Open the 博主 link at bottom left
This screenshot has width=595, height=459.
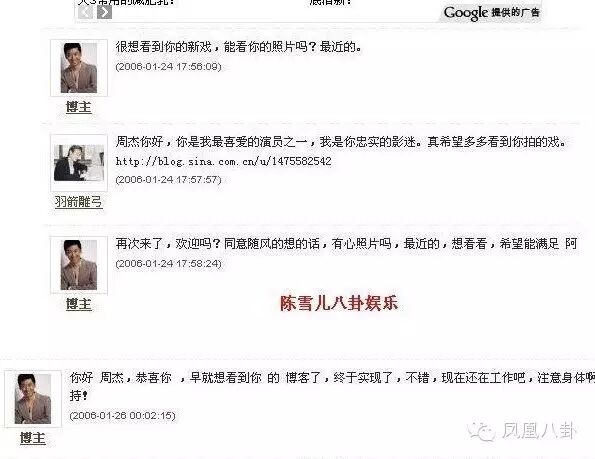(x=33, y=438)
